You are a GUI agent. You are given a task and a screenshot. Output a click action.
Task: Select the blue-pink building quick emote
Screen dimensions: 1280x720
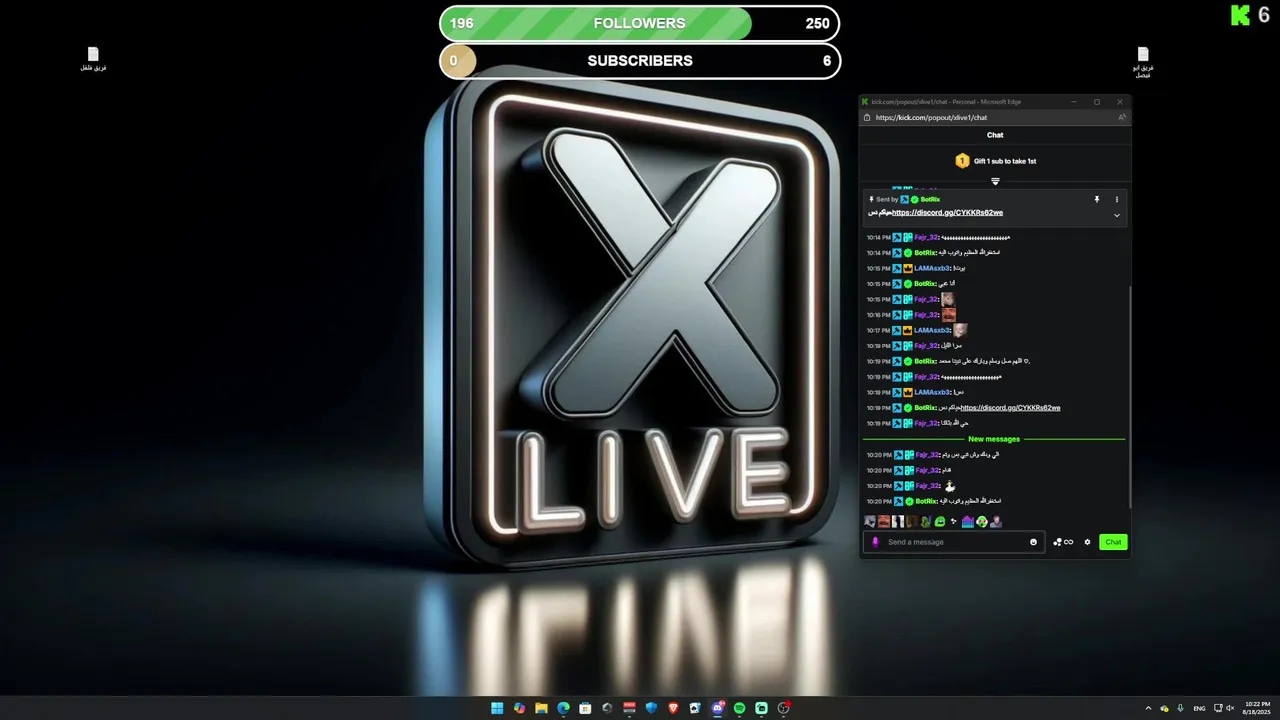(x=968, y=521)
